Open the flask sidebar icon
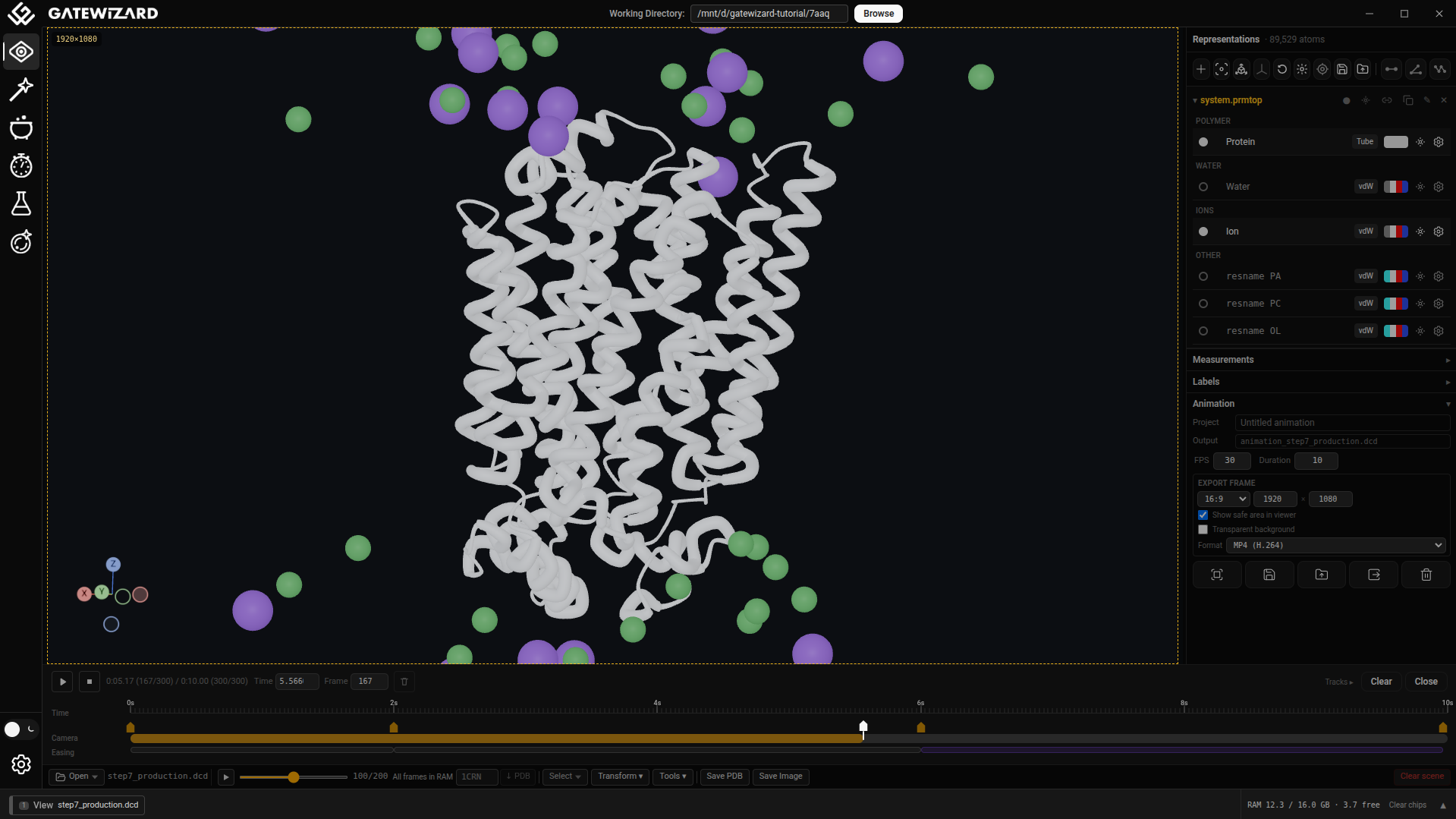1456x819 pixels. (x=21, y=203)
